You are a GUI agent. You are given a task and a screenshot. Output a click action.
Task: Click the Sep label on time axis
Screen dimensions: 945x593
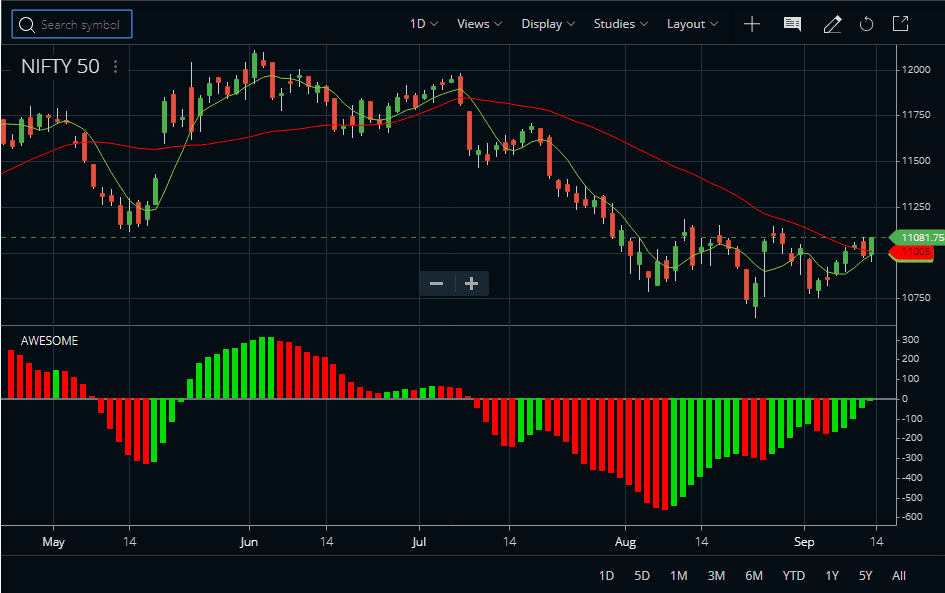tap(804, 542)
